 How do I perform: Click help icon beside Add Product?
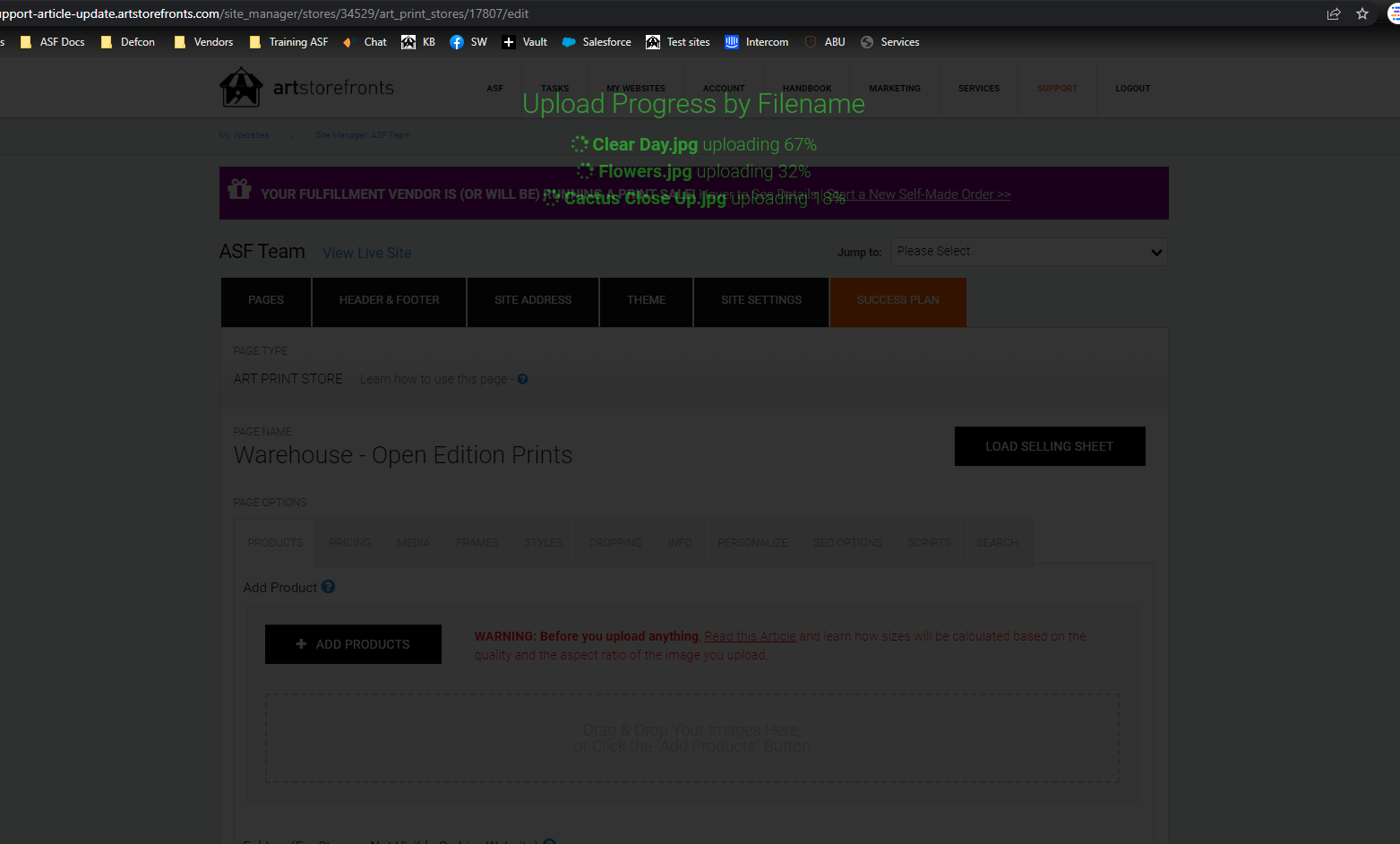coord(328,587)
